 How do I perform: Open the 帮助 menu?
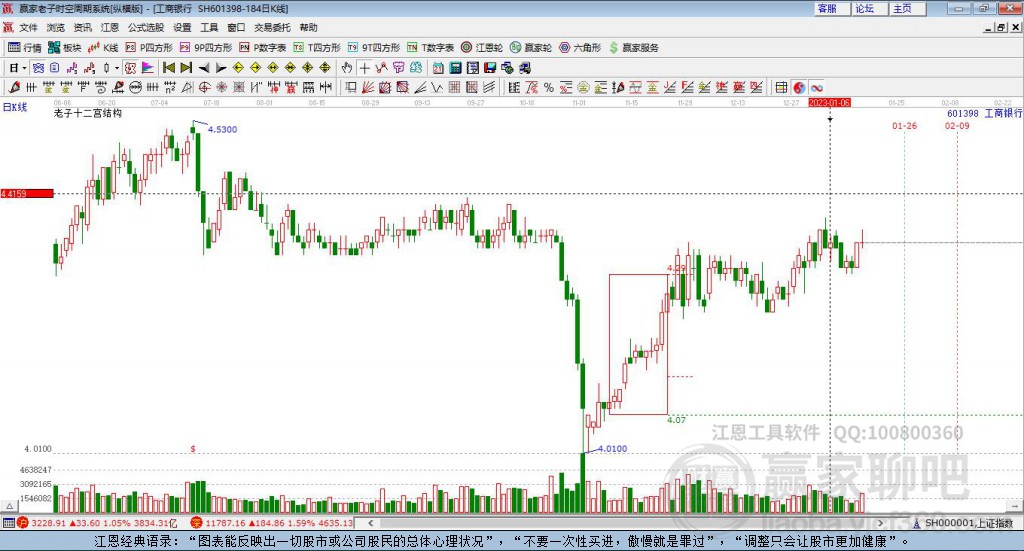coord(308,27)
